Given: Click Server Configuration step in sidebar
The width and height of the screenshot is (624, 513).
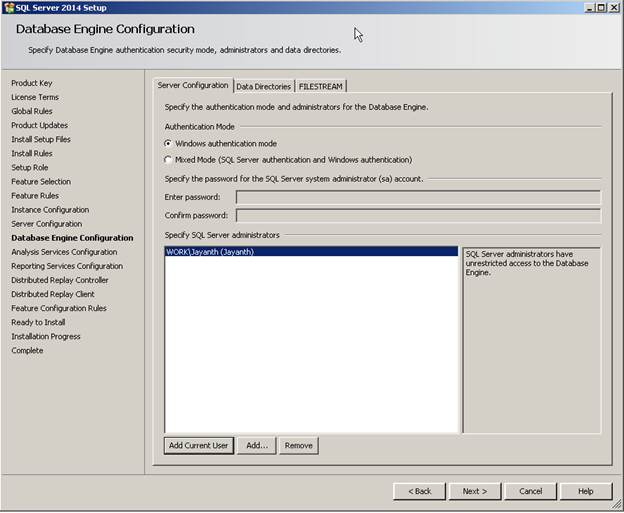Looking at the screenshot, I should coord(47,224).
